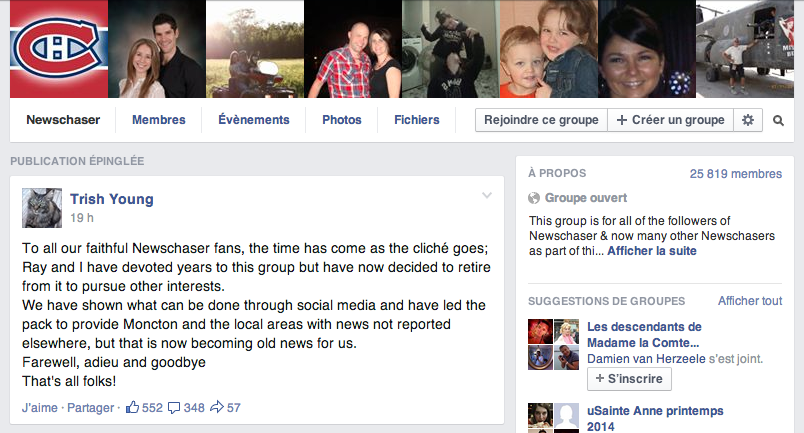This screenshot has height=433, width=804.
Task: Open the Évènements tab
Action: click(x=254, y=120)
